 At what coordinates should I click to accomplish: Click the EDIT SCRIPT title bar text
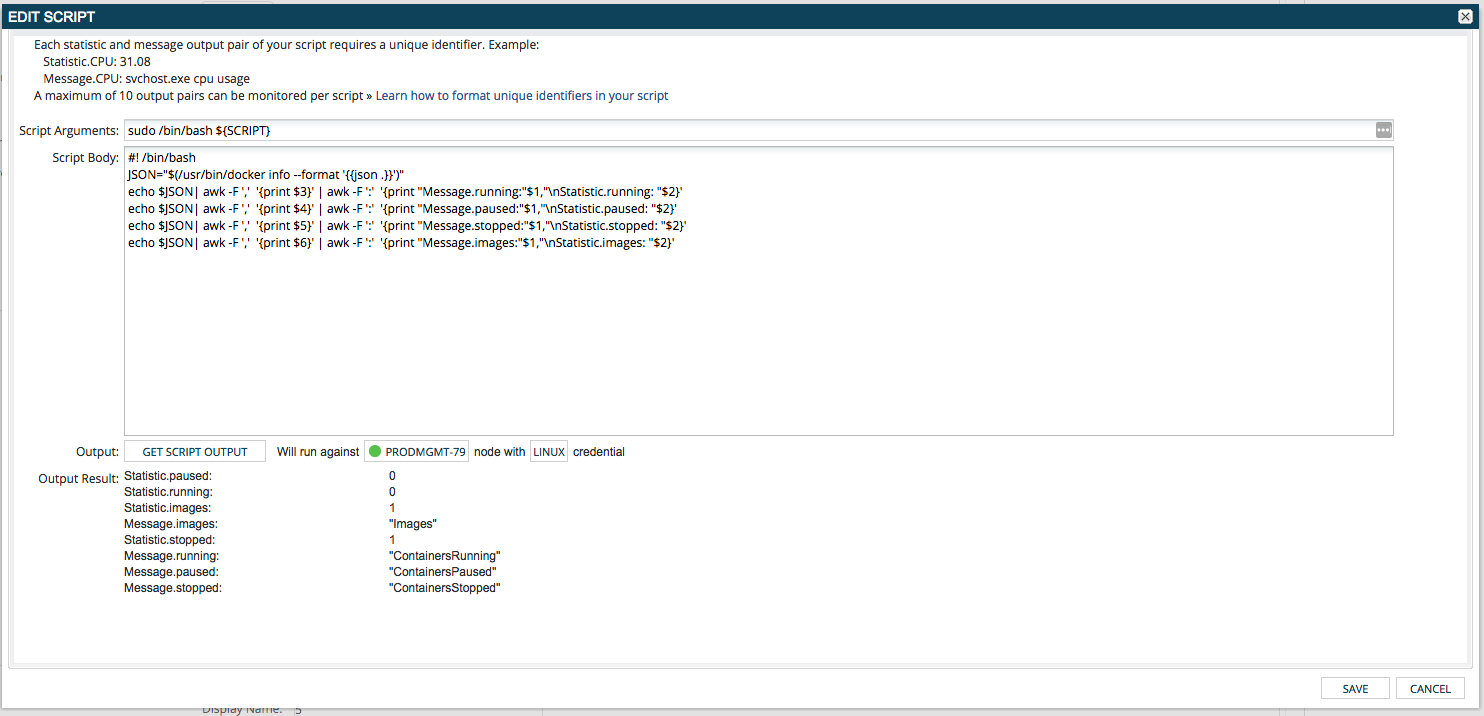pos(52,17)
